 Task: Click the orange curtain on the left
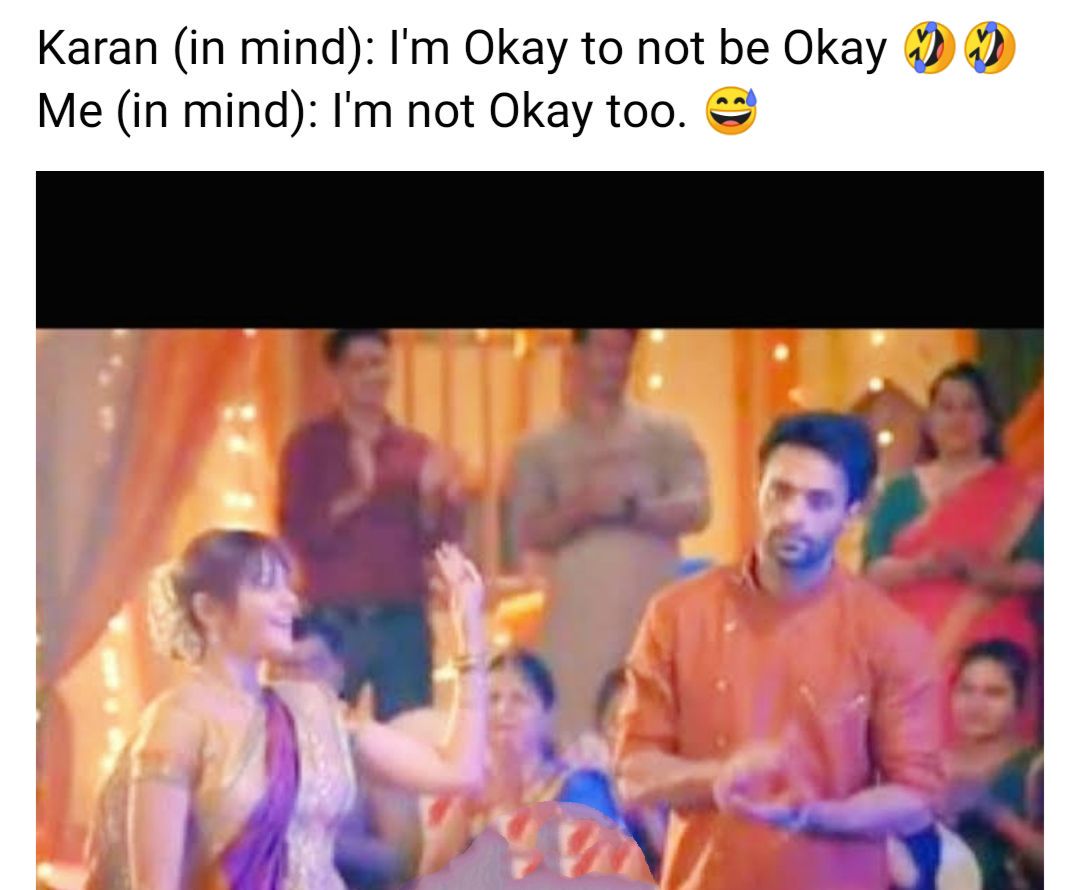click(x=138, y=482)
